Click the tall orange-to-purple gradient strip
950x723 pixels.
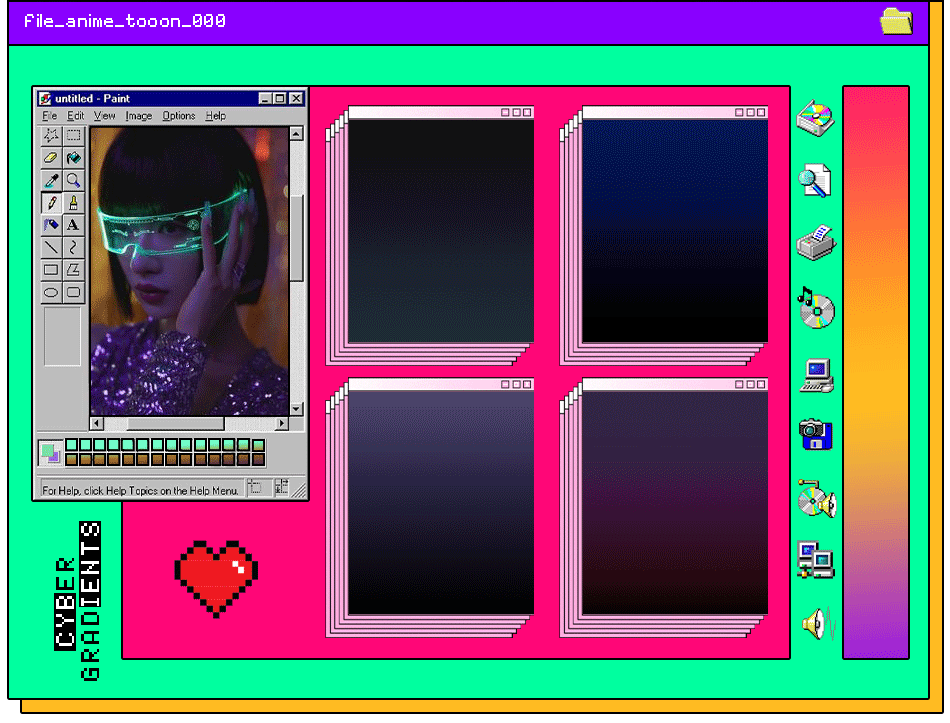876,372
